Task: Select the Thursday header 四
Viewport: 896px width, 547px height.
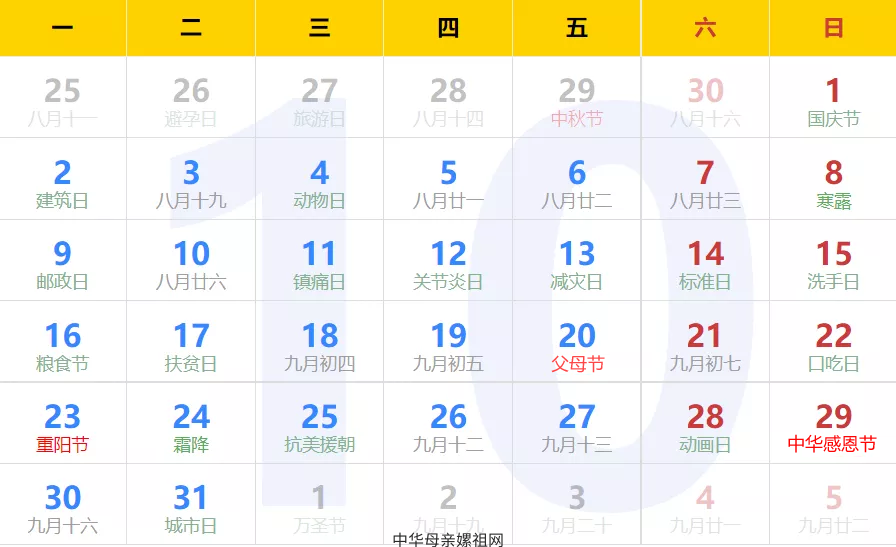Action: pos(448,28)
